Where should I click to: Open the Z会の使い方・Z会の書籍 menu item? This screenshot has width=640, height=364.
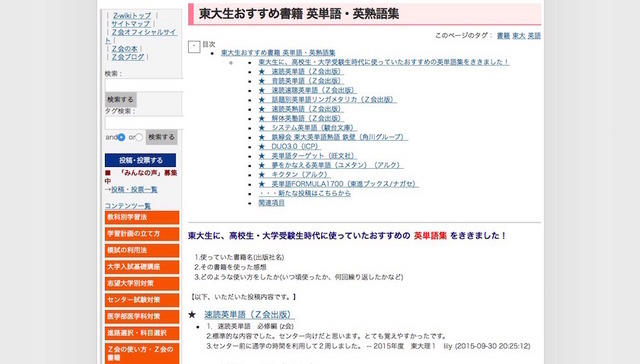(x=142, y=353)
